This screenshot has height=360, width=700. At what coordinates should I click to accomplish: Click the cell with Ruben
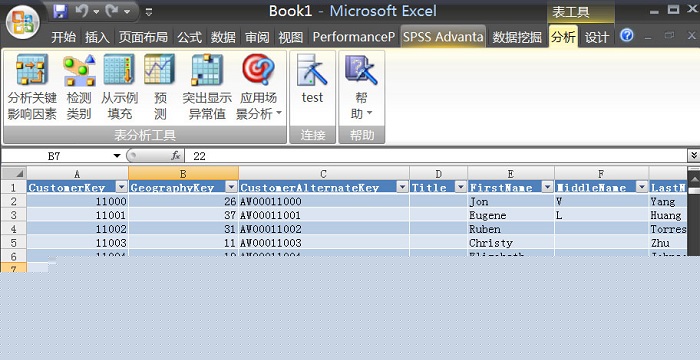click(x=511, y=229)
